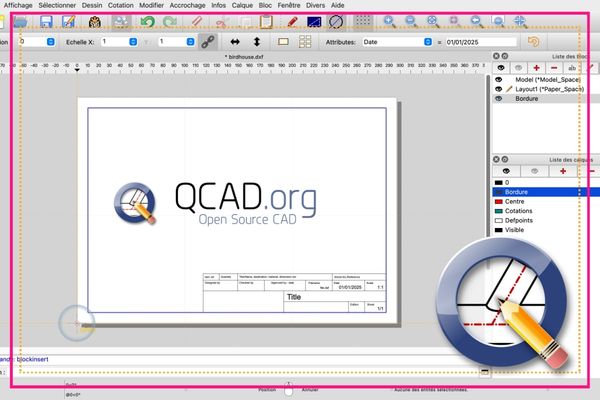Click the single rectangle insert icon
This screenshot has width=600, height=400.
[x=283, y=42]
